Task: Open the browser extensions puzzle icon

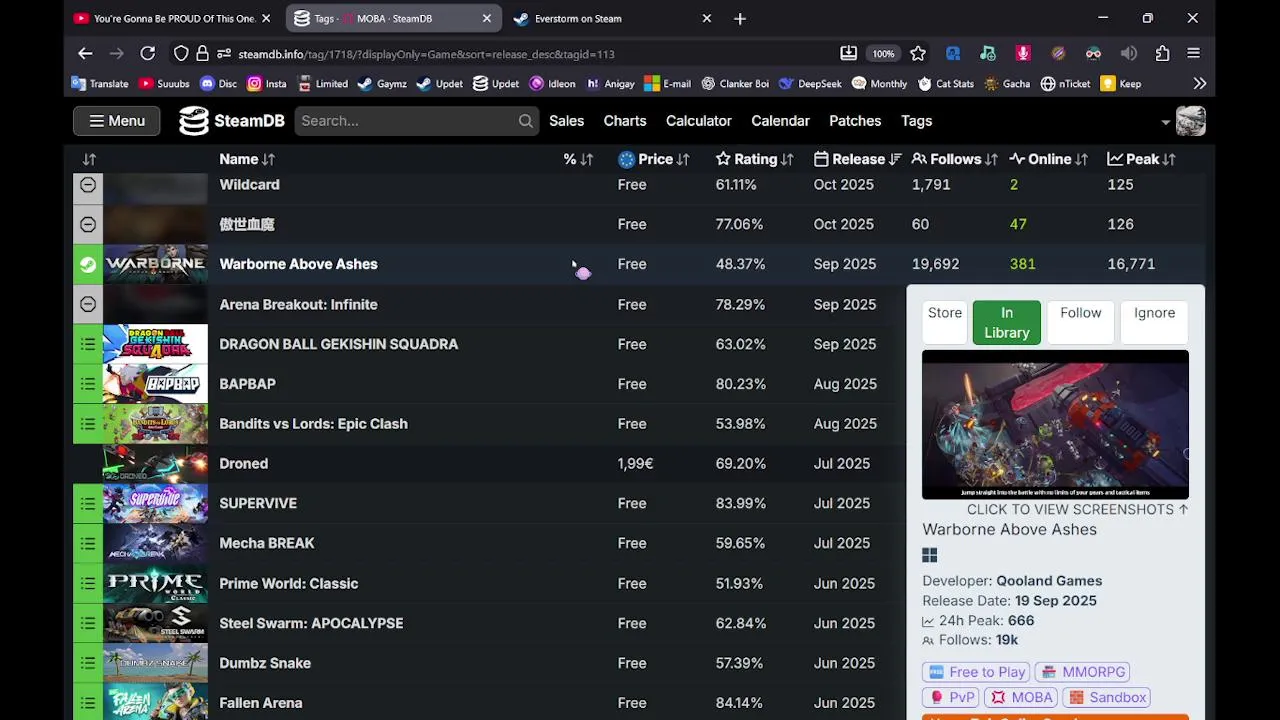Action: click(x=1162, y=54)
